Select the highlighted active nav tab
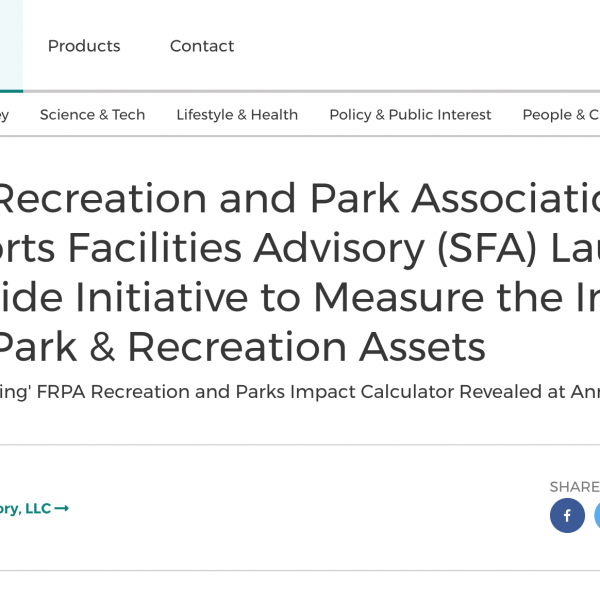 [11, 46]
